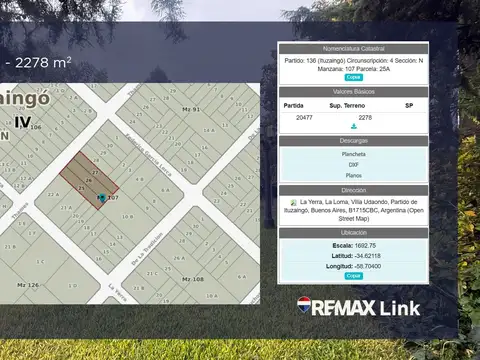
Task: Click parcel 21 C in Mz 108
Action: (x=152, y=274)
